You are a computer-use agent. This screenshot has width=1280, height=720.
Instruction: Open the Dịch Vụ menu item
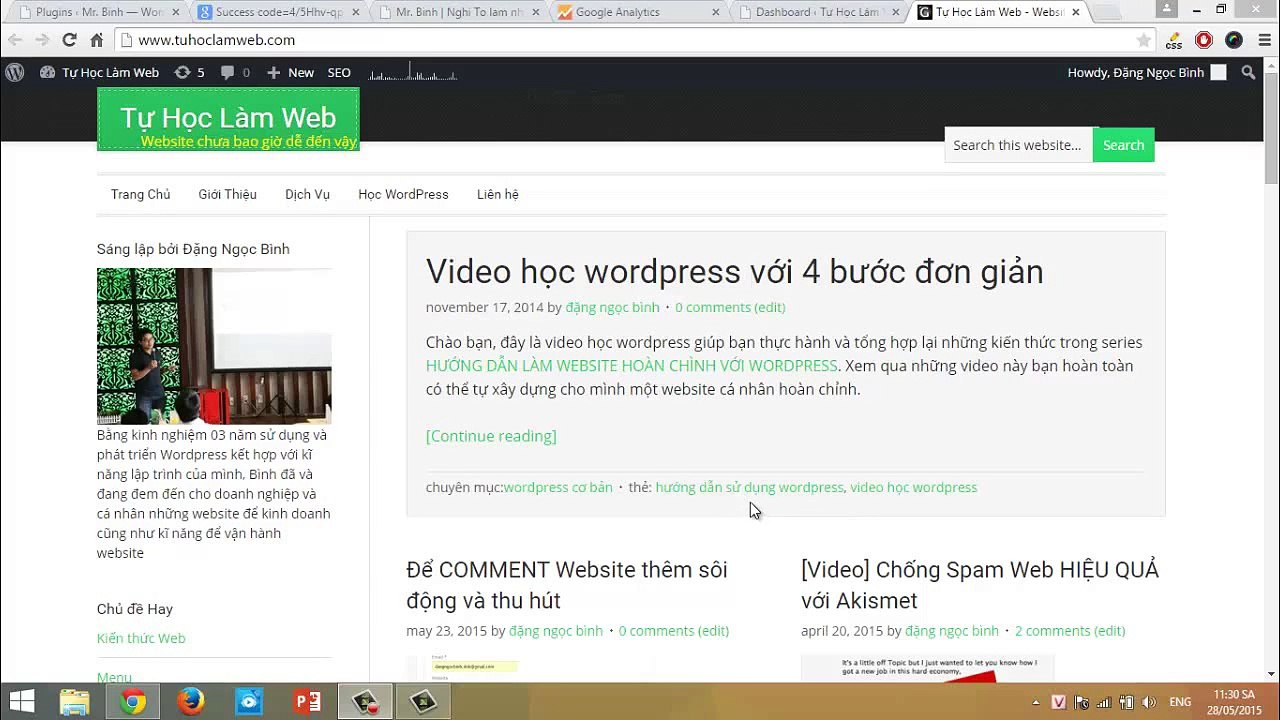pos(307,194)
